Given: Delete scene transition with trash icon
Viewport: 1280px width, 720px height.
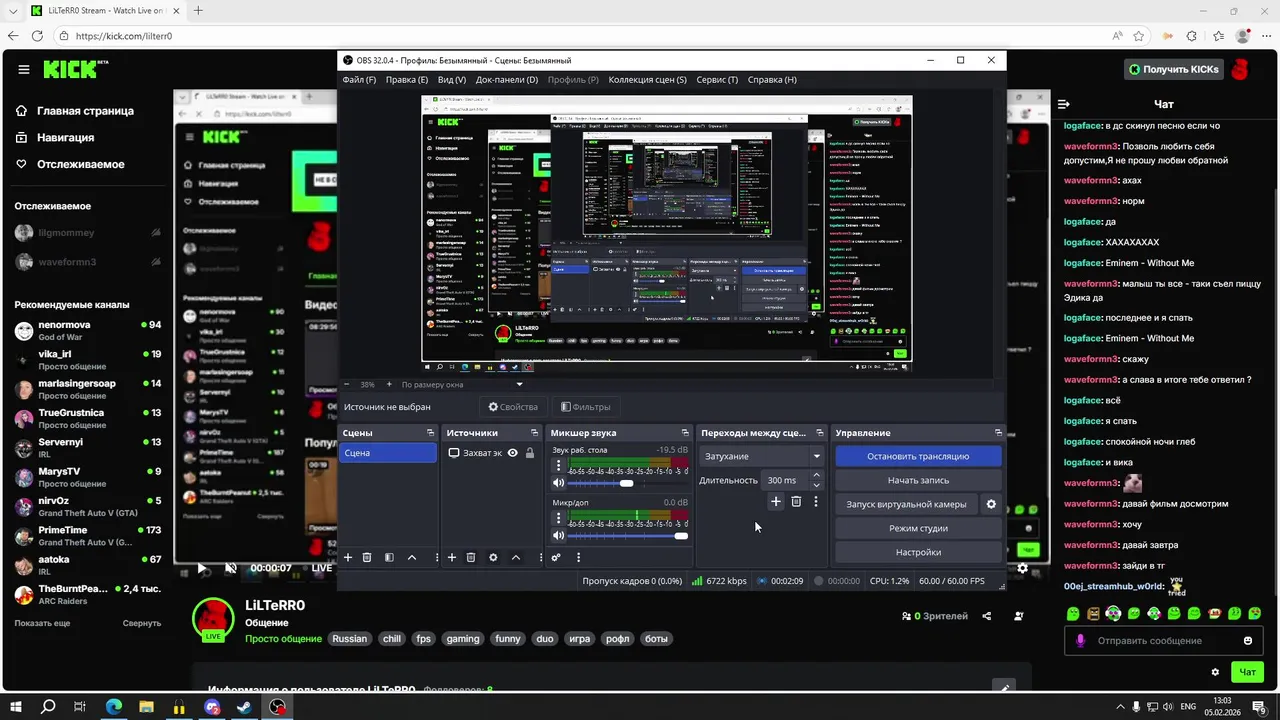Looking at the screenshot, I should pyautogui.click(x=796, y=501).
